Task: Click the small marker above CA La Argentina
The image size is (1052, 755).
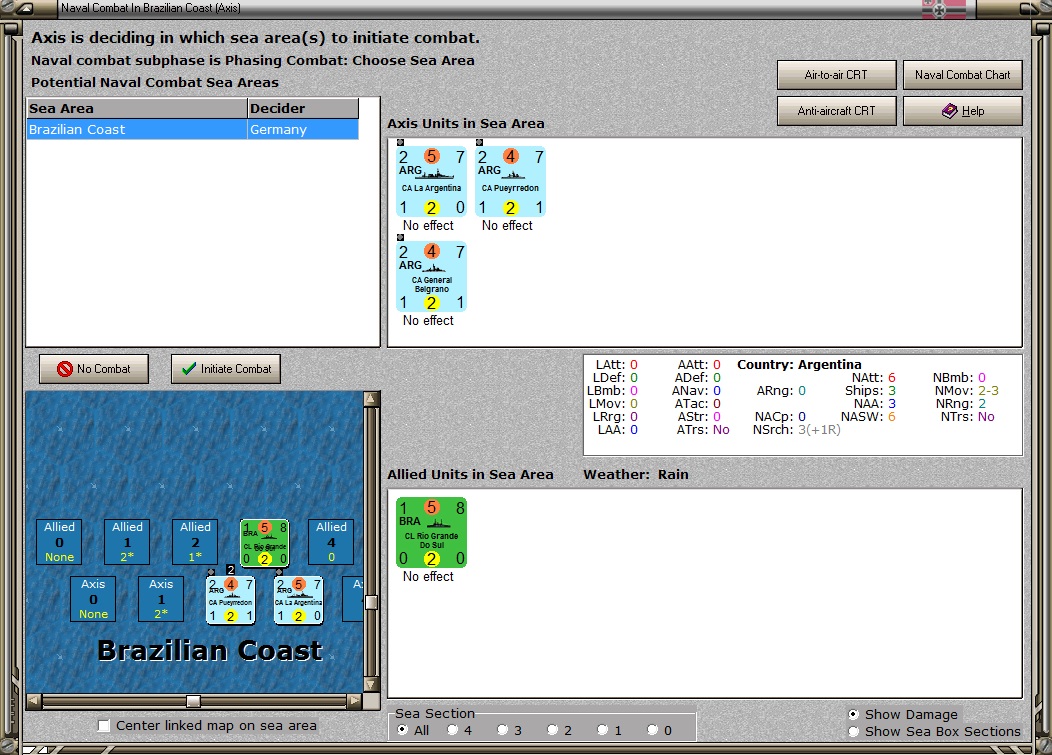Action: 400,142
